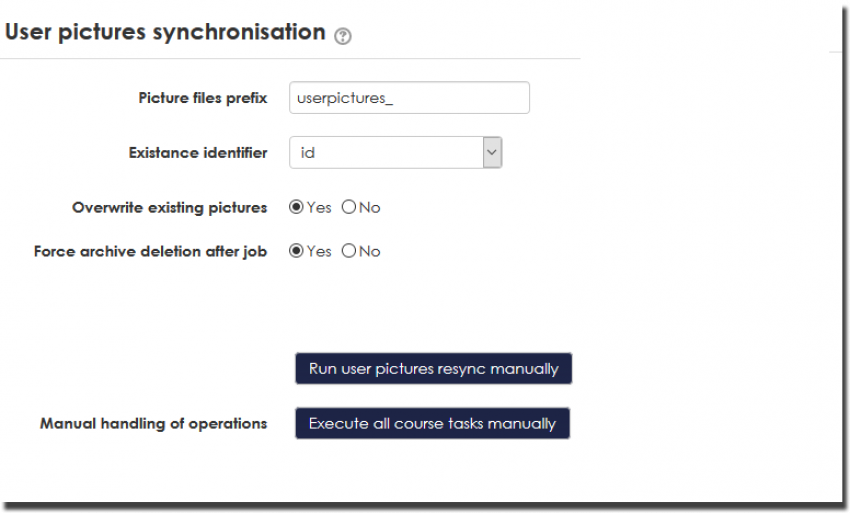This screenshot has height=513, width=850.
Task: Click the User pictures synchronisation heading
Action: coord(165,32)
